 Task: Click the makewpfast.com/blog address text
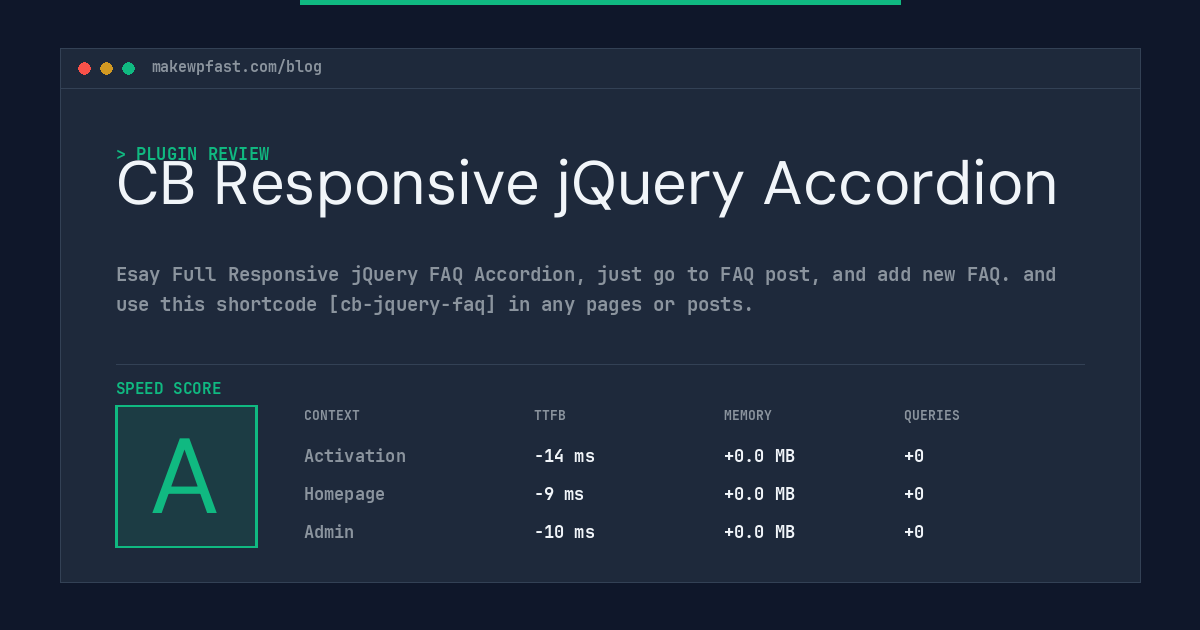(x=237, y=67)
